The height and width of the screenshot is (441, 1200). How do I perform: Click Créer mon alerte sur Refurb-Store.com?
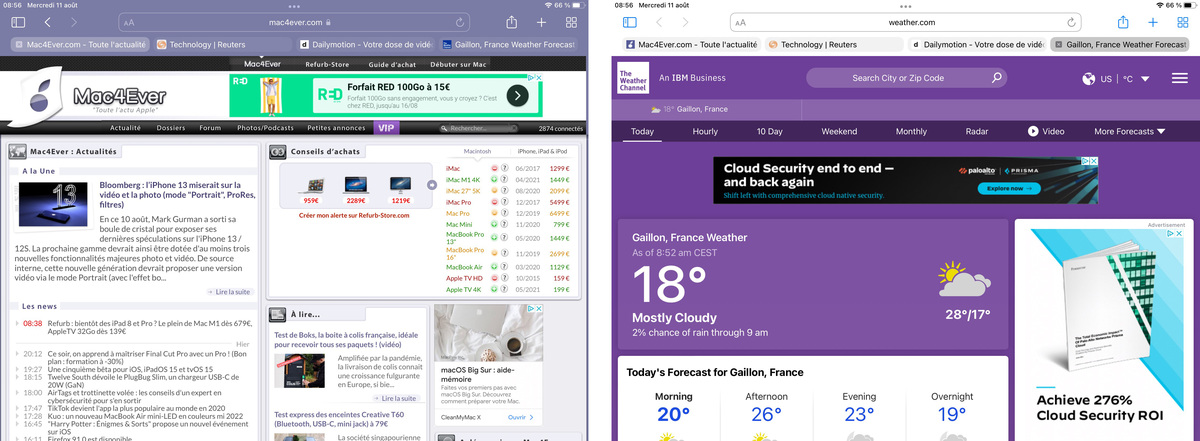pyautogui.click(x=353, y=215)
